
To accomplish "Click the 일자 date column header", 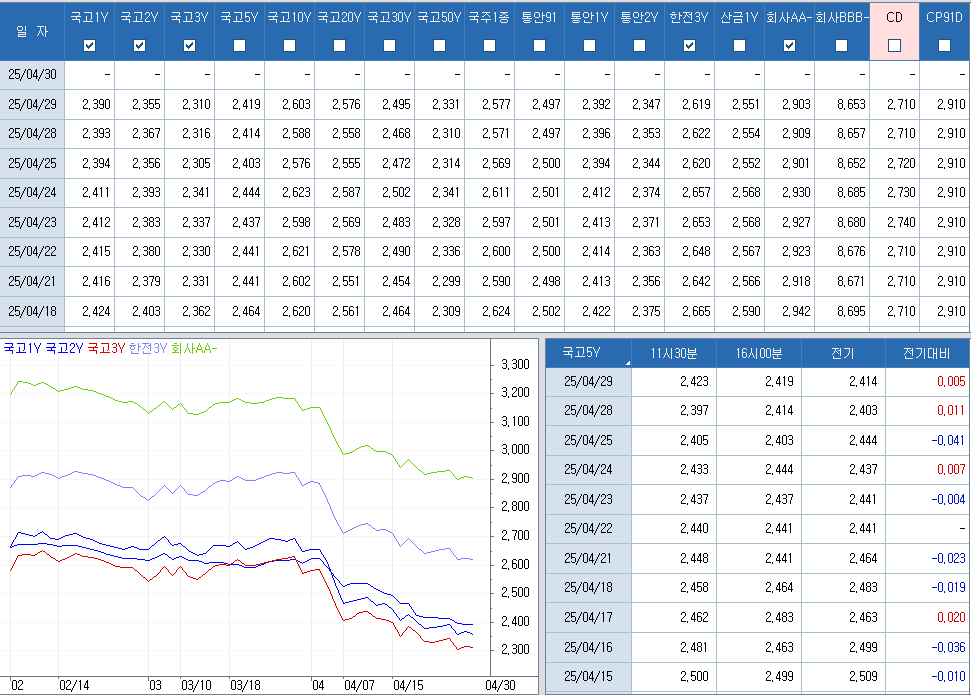I will pos(32,31).
